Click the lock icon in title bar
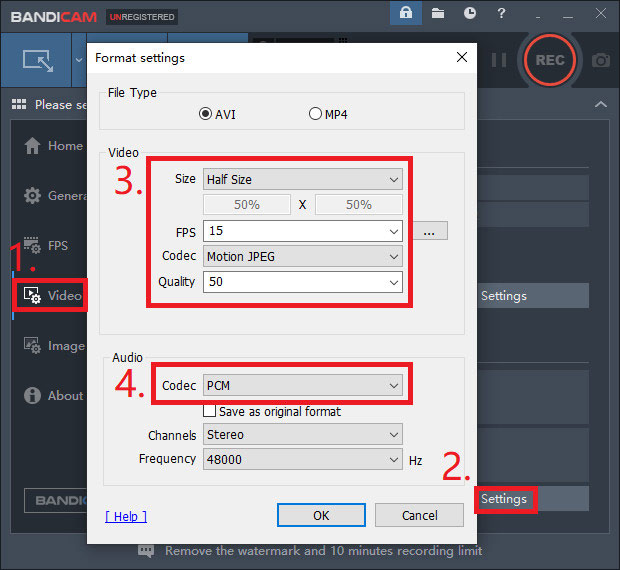The width and height of the screenshot is (620, 570). pos(406,14)
